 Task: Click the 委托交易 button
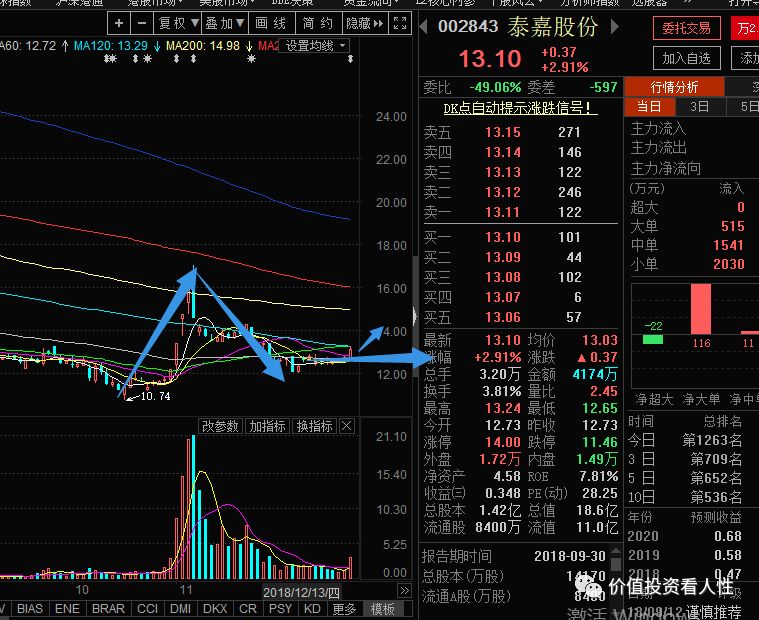[x=686, y=29]
